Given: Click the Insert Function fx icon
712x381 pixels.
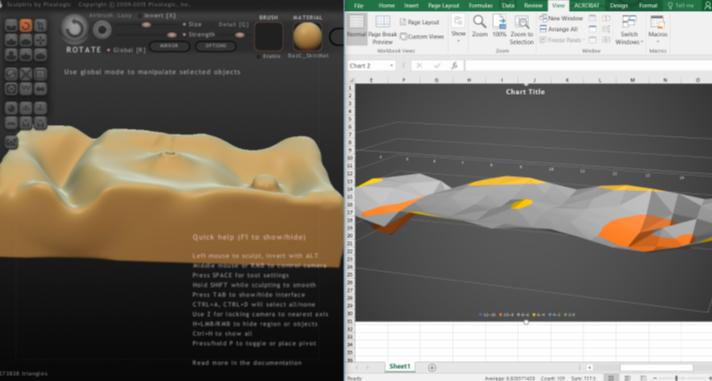Looking at the screenshot, I should 454,66.
